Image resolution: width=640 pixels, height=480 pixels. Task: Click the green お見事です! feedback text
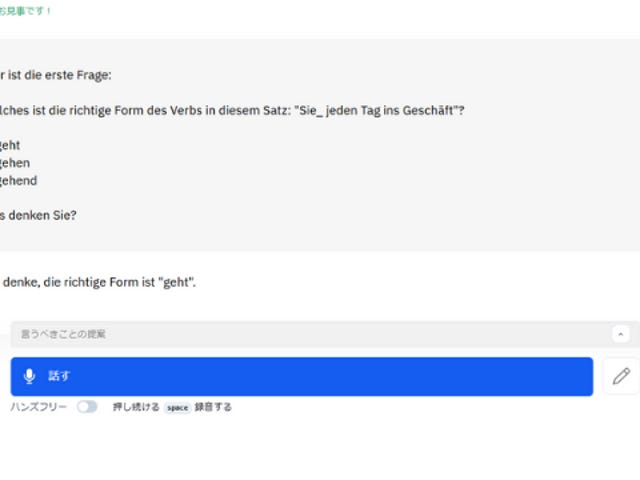25,11
